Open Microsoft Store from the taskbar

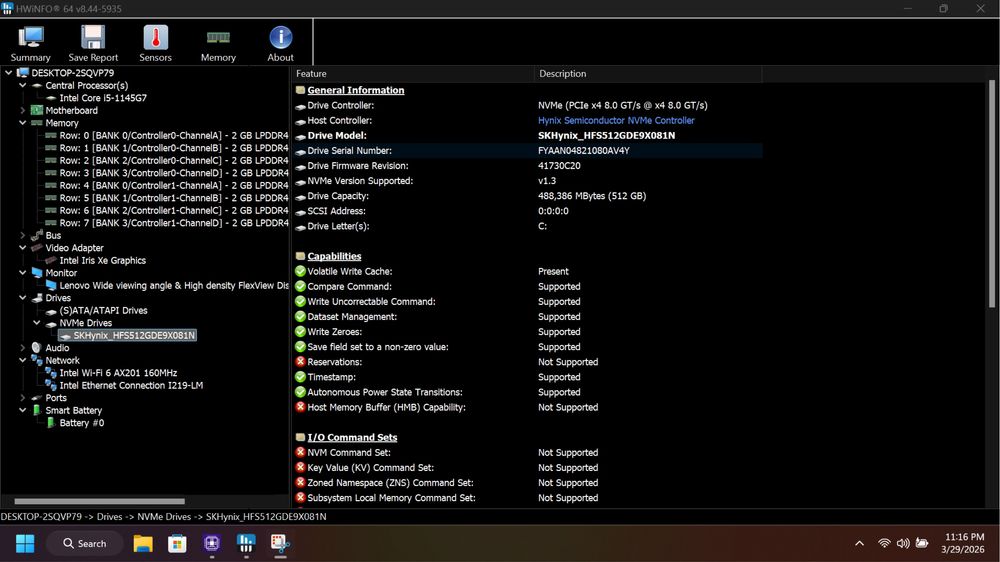(x=177, y=544)
